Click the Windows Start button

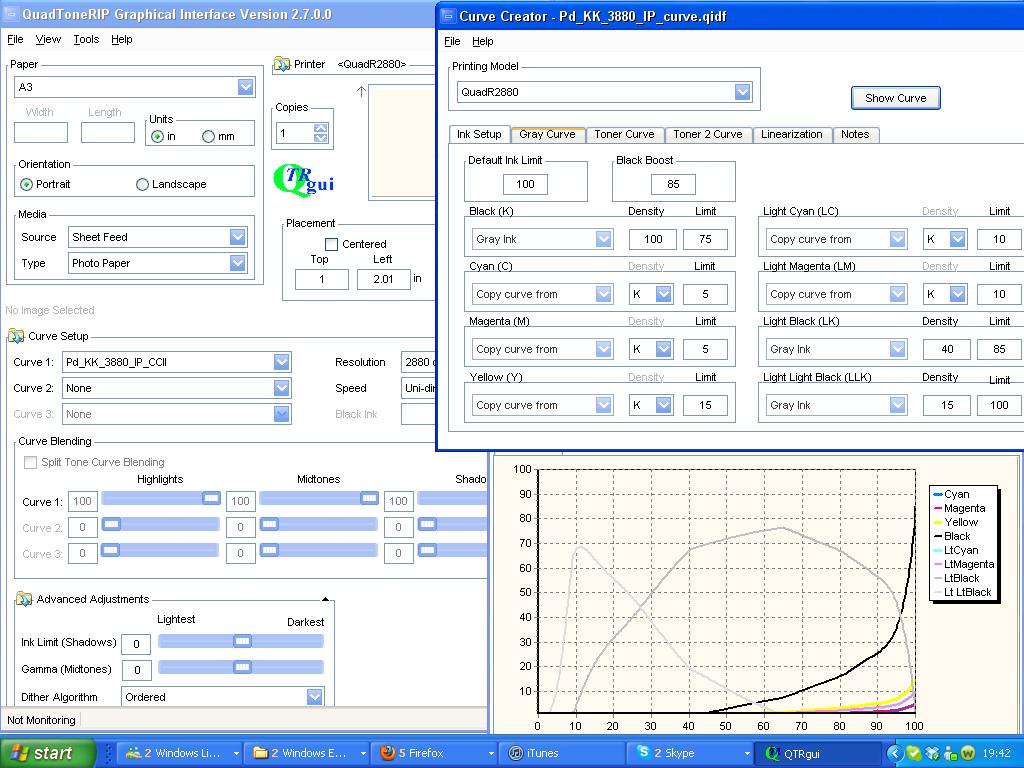tap(47, 753)
